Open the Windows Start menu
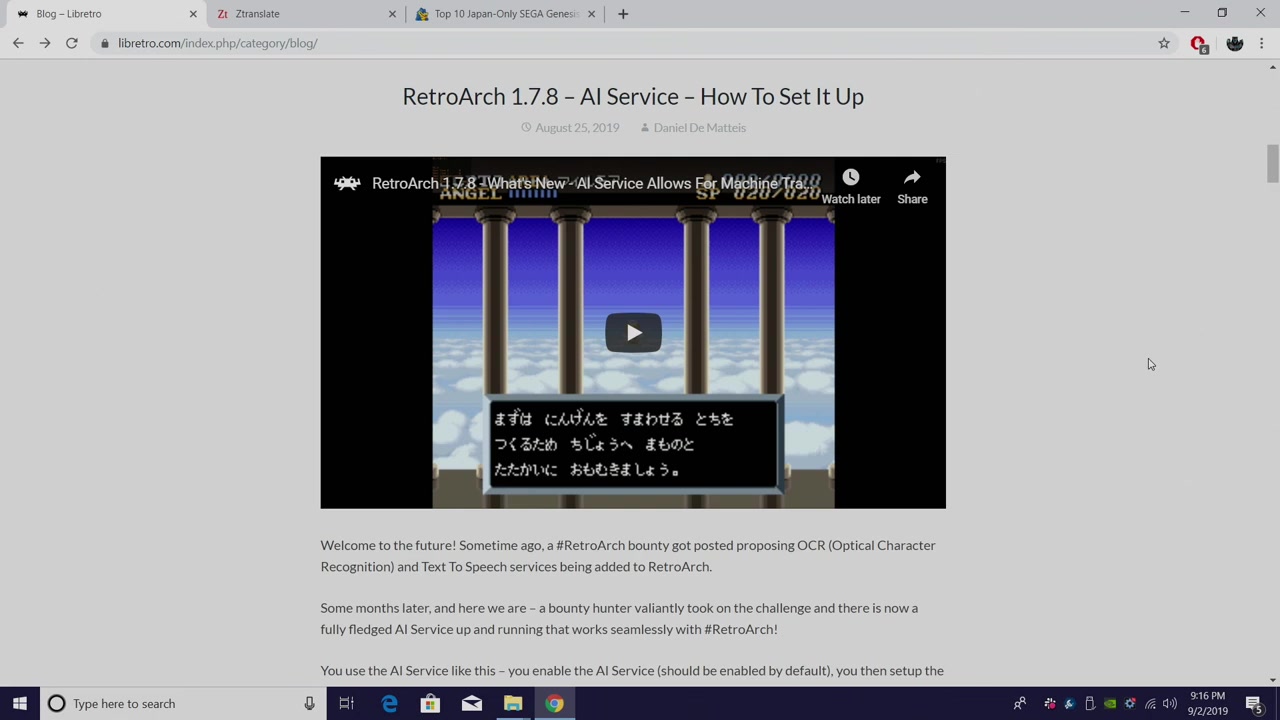 click(x=20, y=704)
